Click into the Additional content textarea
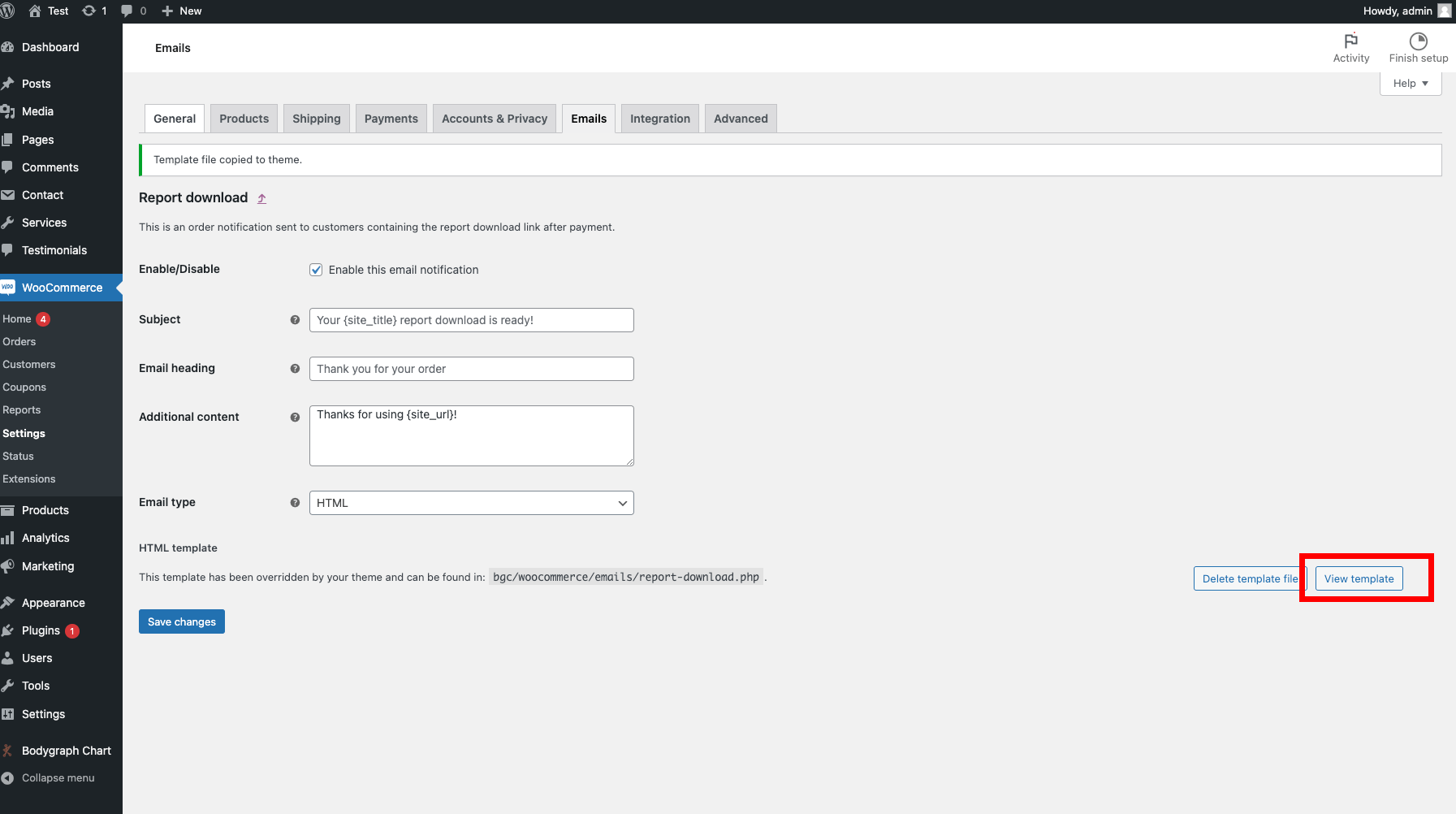The width and height of the screenshot is (1456, 814). pyautogui.click(x=471, y=435)
